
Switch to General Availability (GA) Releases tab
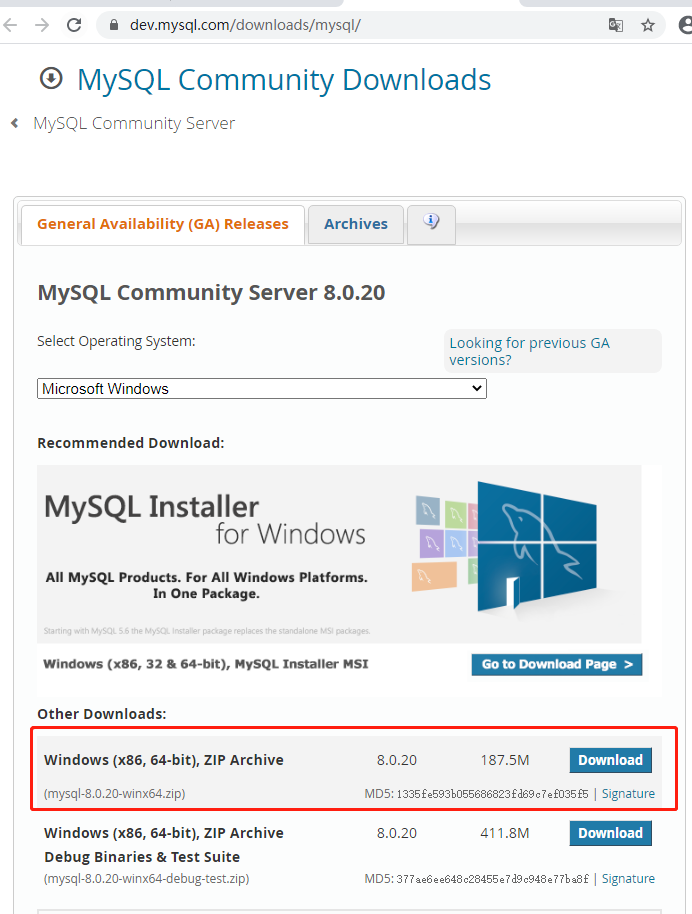click(x=163, y=224)
